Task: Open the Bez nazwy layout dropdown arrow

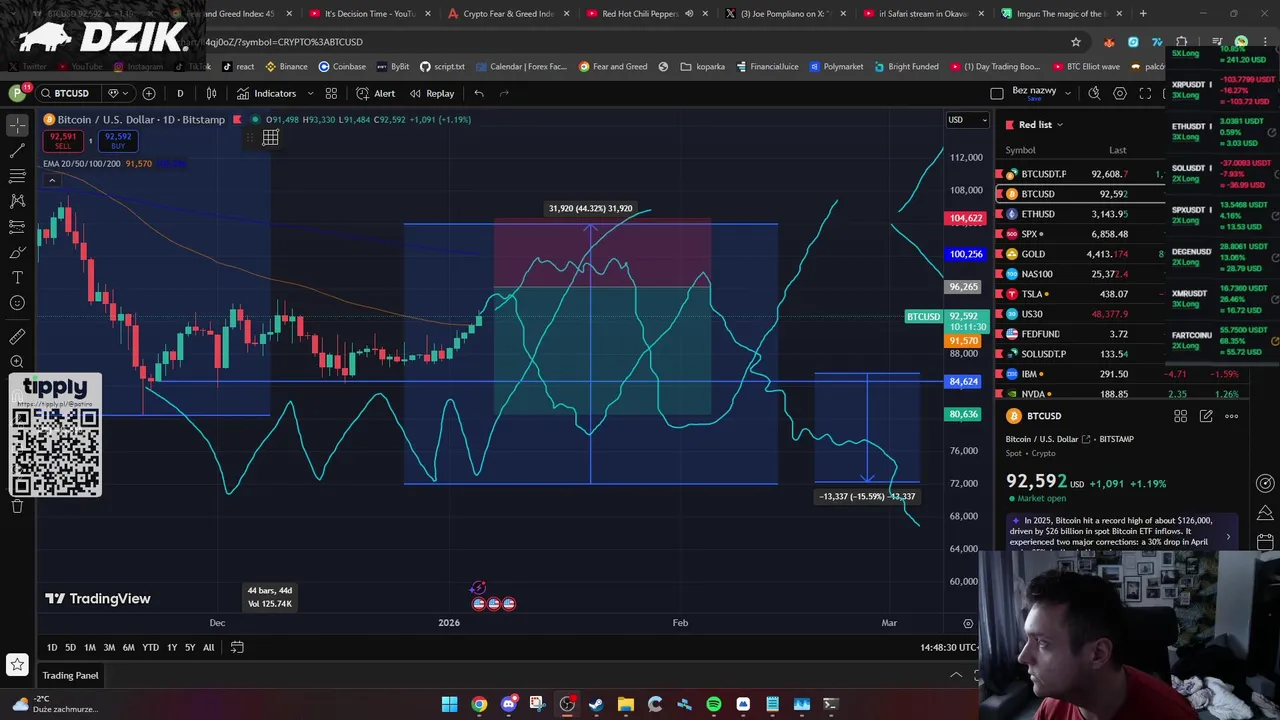Action: click(1068, 93)
